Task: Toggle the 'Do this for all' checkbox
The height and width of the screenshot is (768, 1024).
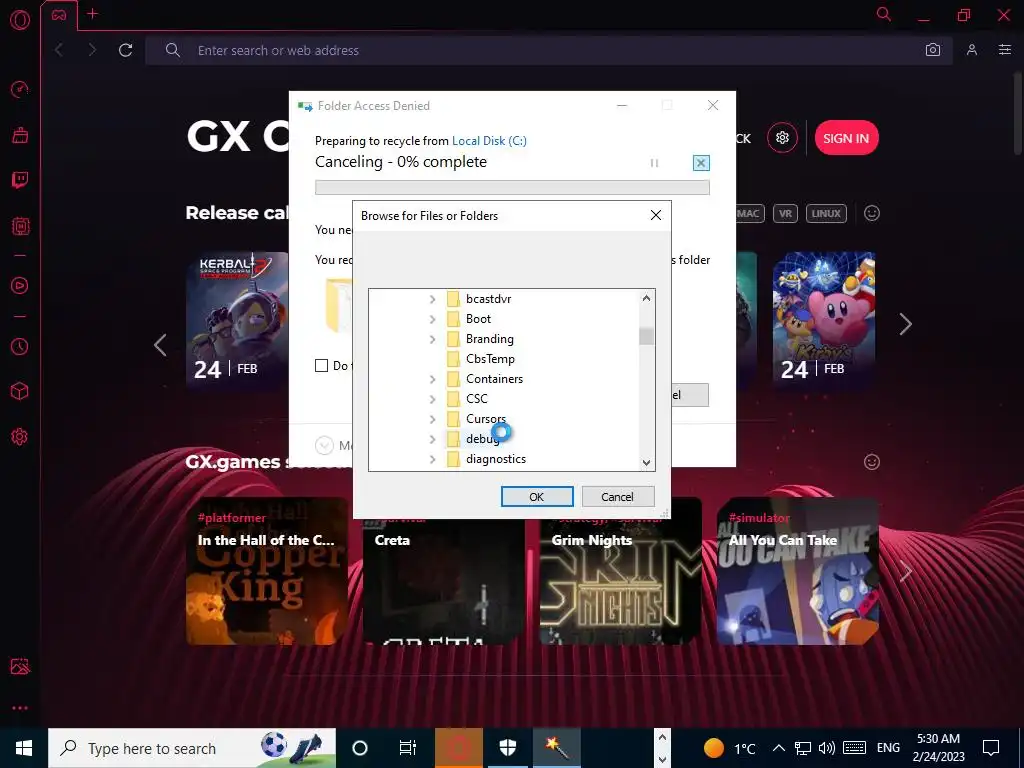Action: (321, 366)
